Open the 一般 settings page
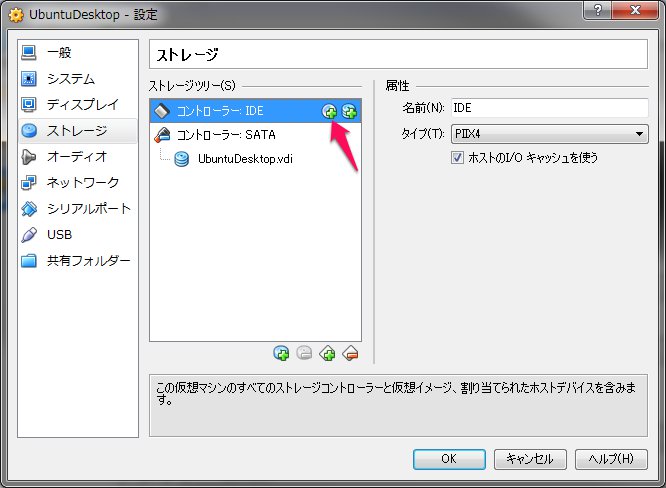Viewport: 666px width, 488px height. click(x=78, y=53)
